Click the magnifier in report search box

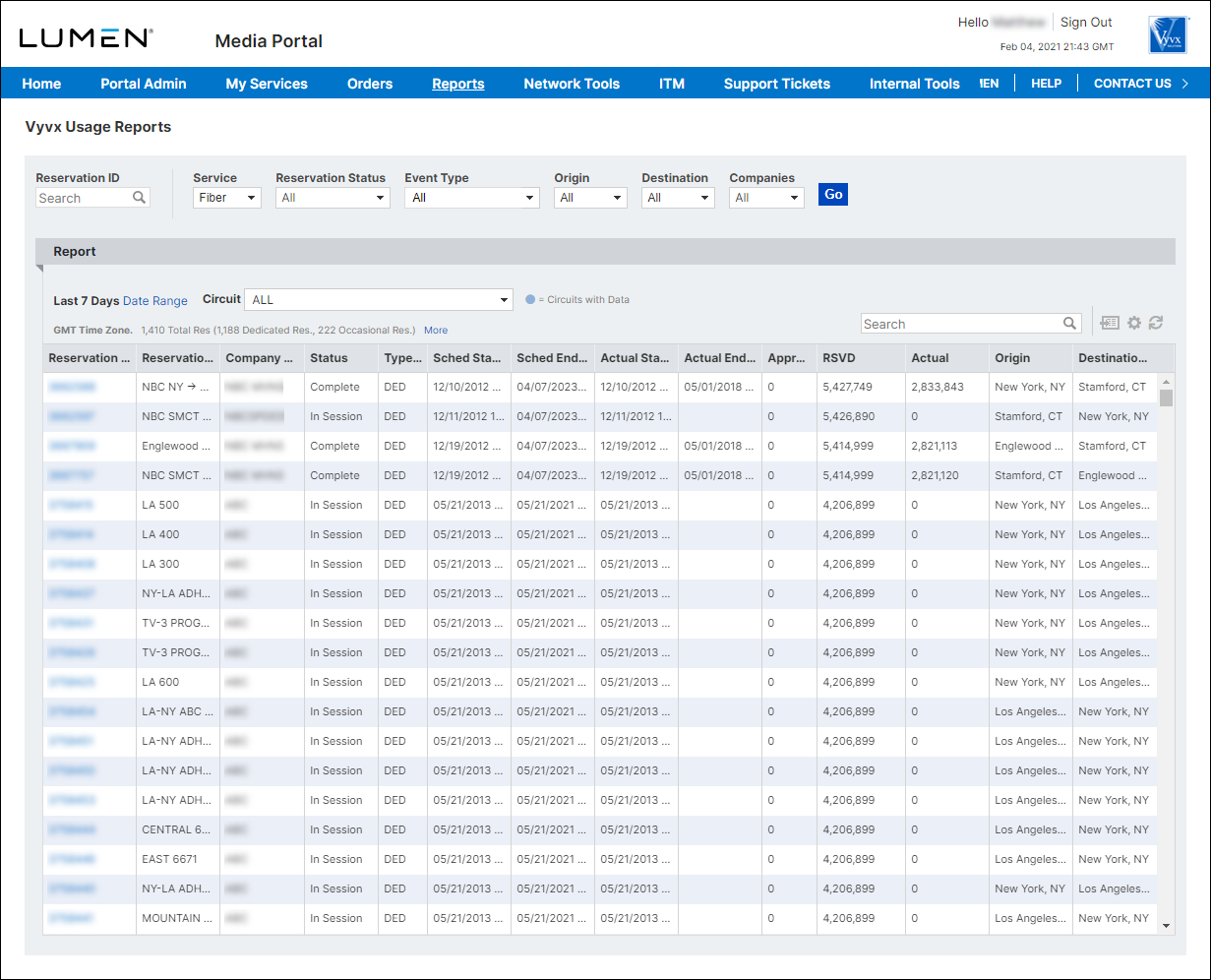pos(1070,324)
